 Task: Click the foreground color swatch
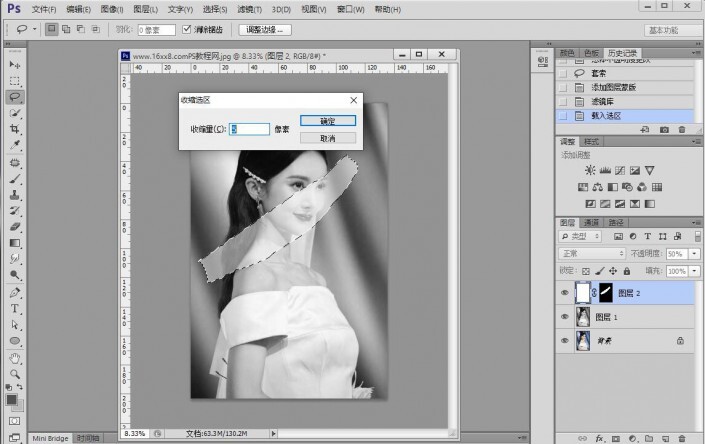pos(12,399)
